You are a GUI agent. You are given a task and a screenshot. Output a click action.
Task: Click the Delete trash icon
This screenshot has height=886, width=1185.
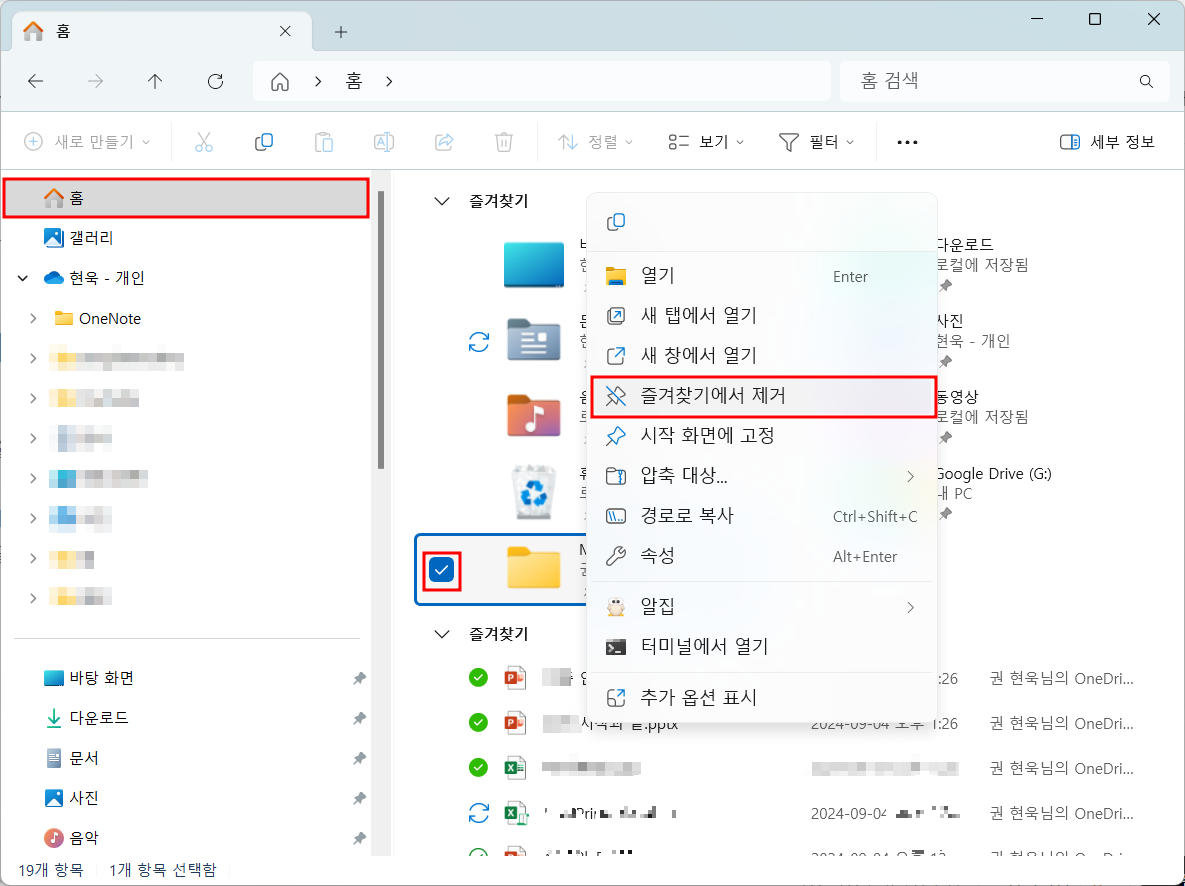504,141
